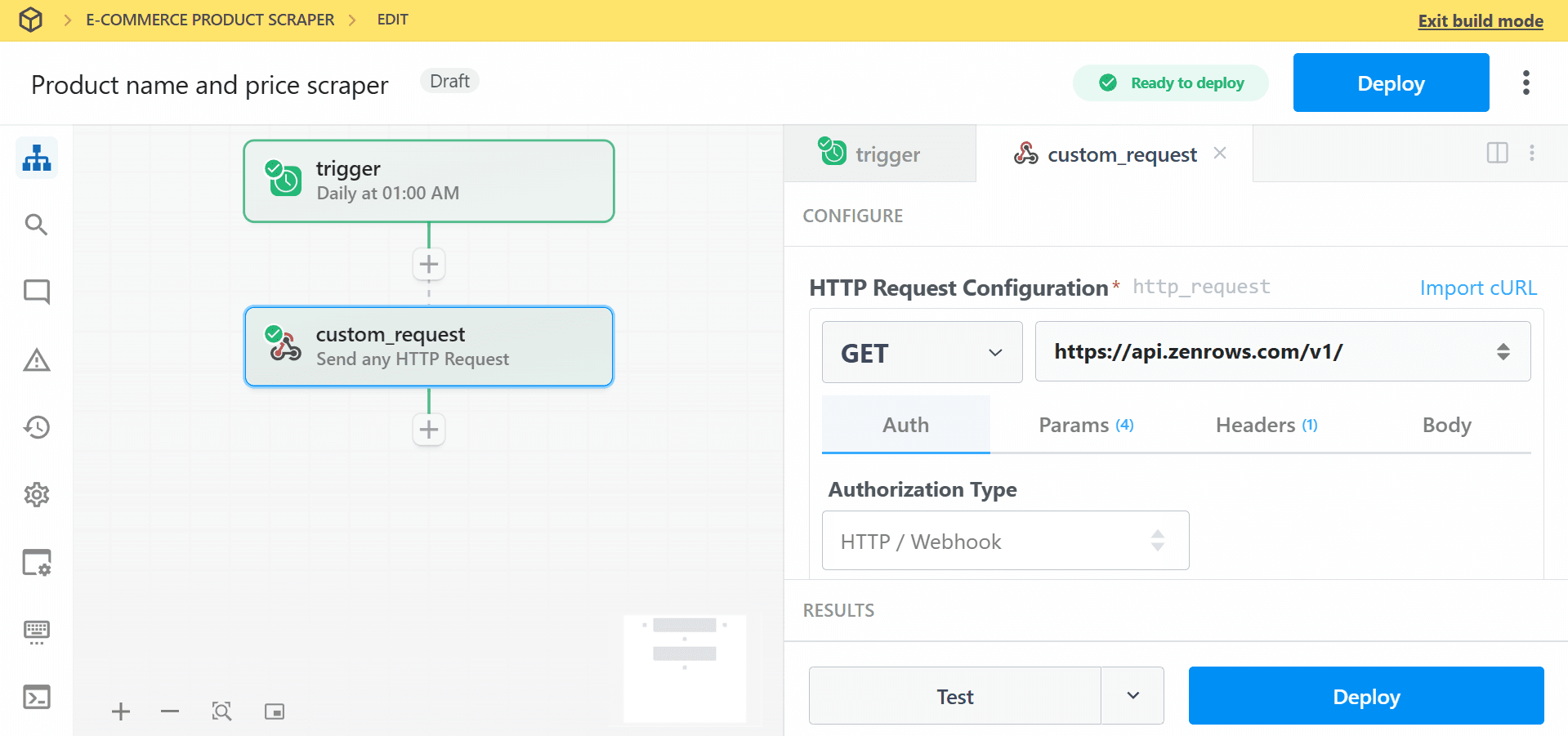Viewport: 1568px width, 736px height.
Task: Click the minimap thumbnail preview
Action: pos(685,668)
